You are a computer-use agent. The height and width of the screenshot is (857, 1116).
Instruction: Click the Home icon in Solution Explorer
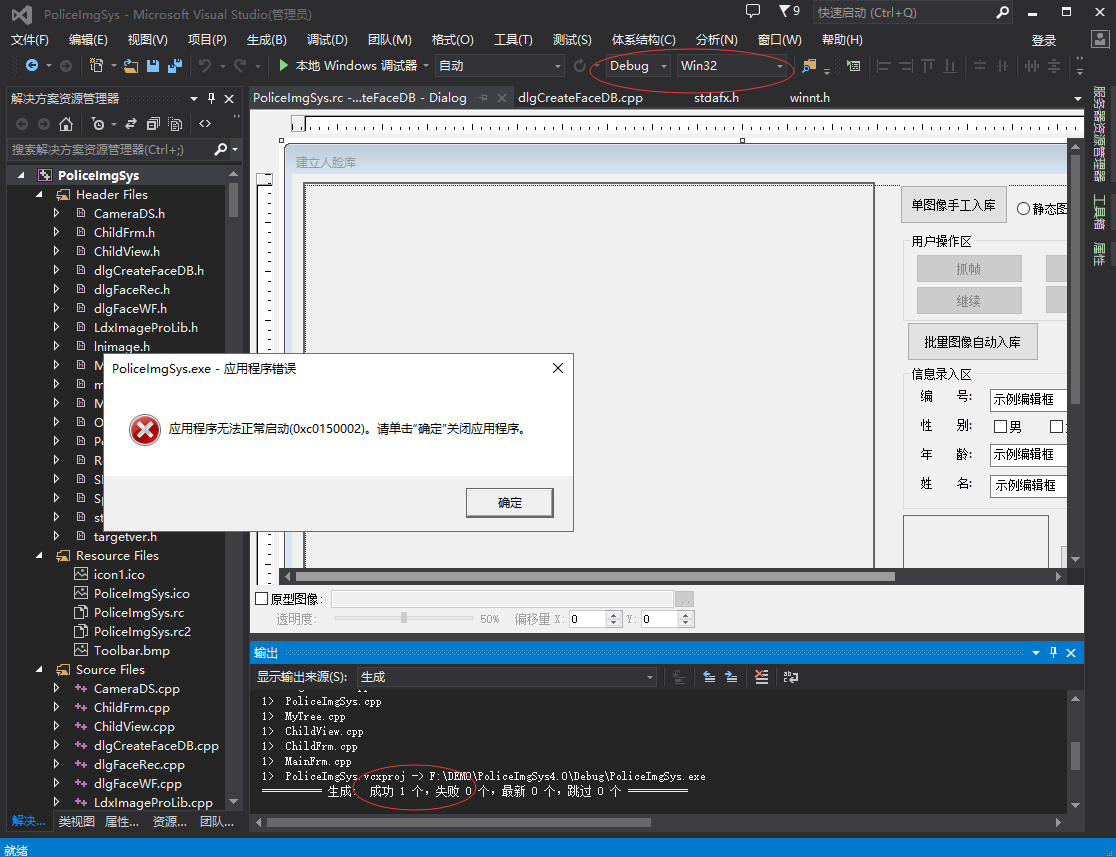tap(65, 125)
